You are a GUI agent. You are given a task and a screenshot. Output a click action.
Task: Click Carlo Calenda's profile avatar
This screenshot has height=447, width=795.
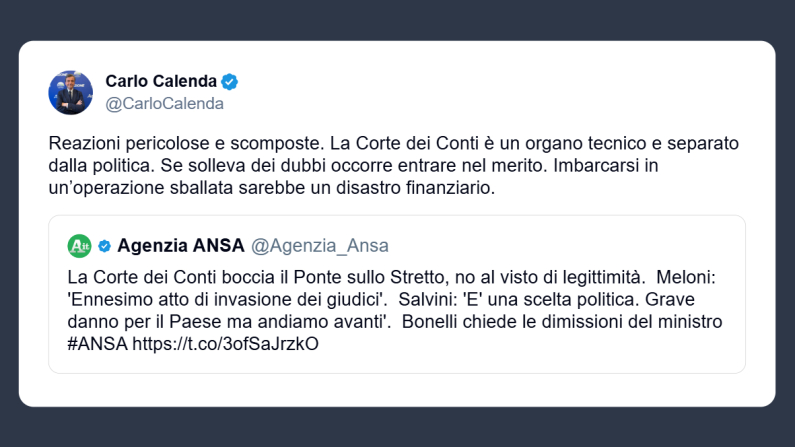[70, 92]
